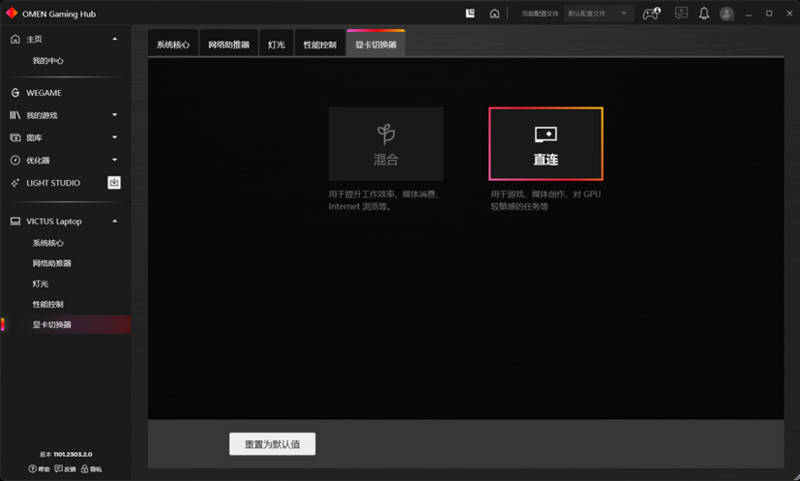Open the help question-mark icon
Image resolution: width=800 pixels, height=481 pixels.
(32, 468)
